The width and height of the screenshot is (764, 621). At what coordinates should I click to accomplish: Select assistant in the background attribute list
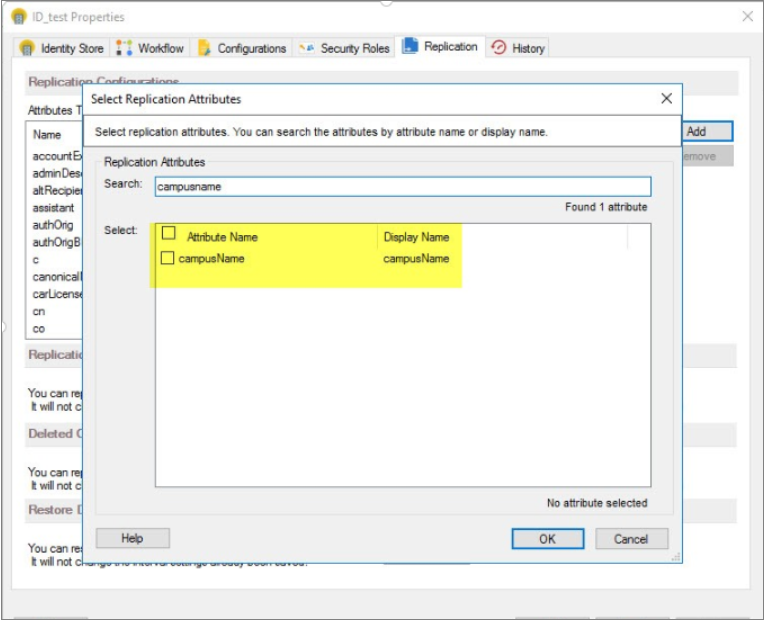click(x=53, y=208)
